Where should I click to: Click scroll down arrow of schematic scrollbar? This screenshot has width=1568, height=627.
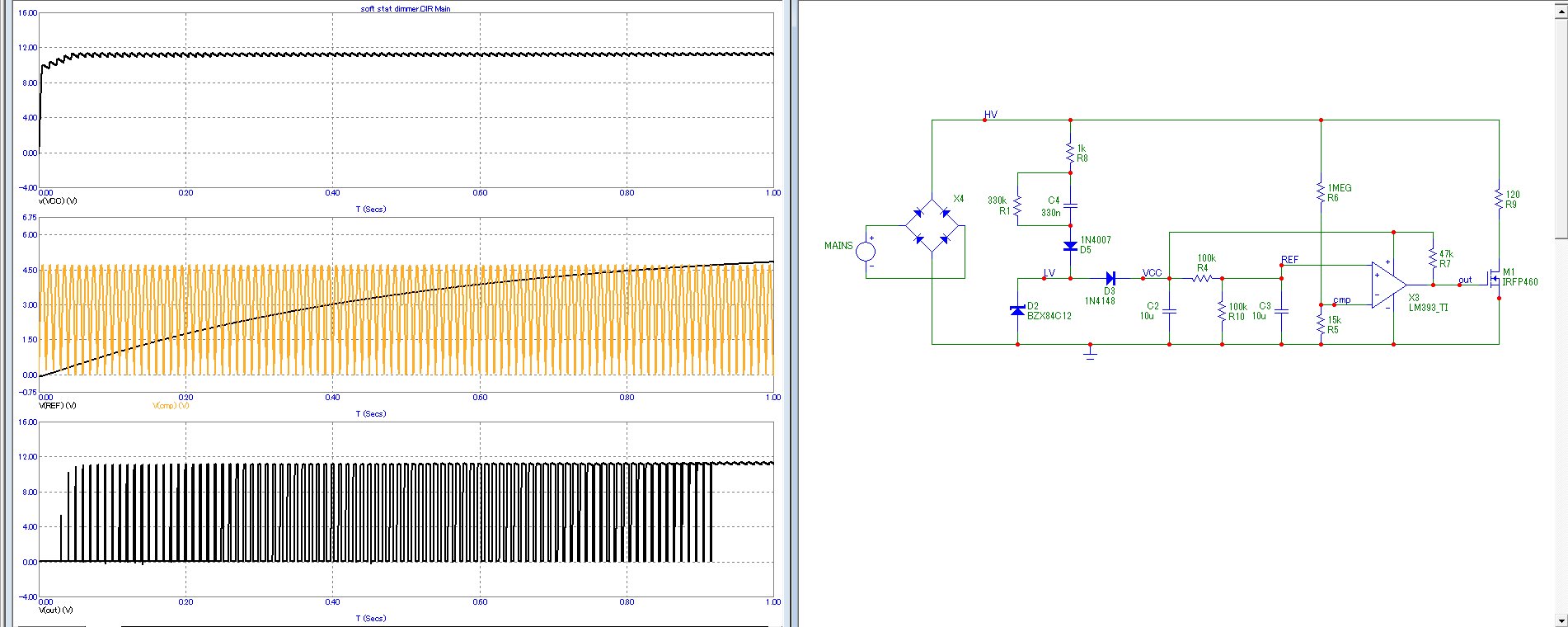(x=1561, y=620)
